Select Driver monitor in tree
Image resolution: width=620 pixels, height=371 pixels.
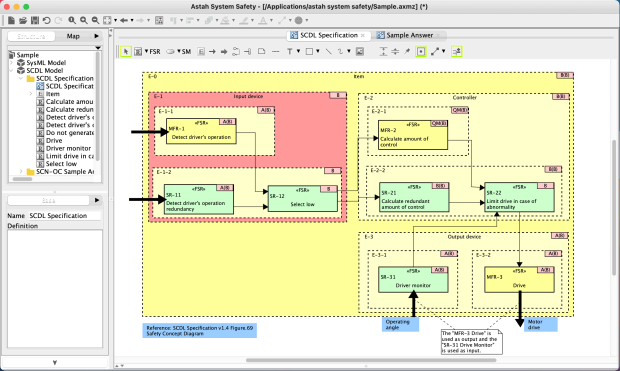tap(68, 148)
